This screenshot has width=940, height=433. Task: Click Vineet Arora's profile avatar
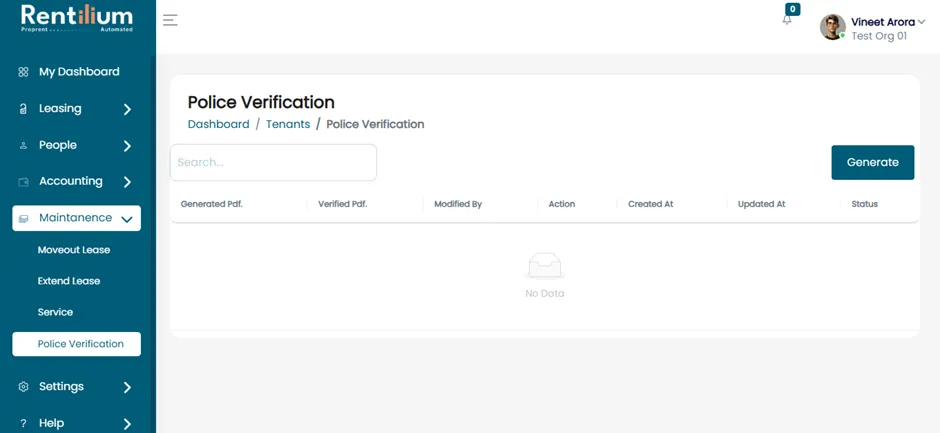833,27
